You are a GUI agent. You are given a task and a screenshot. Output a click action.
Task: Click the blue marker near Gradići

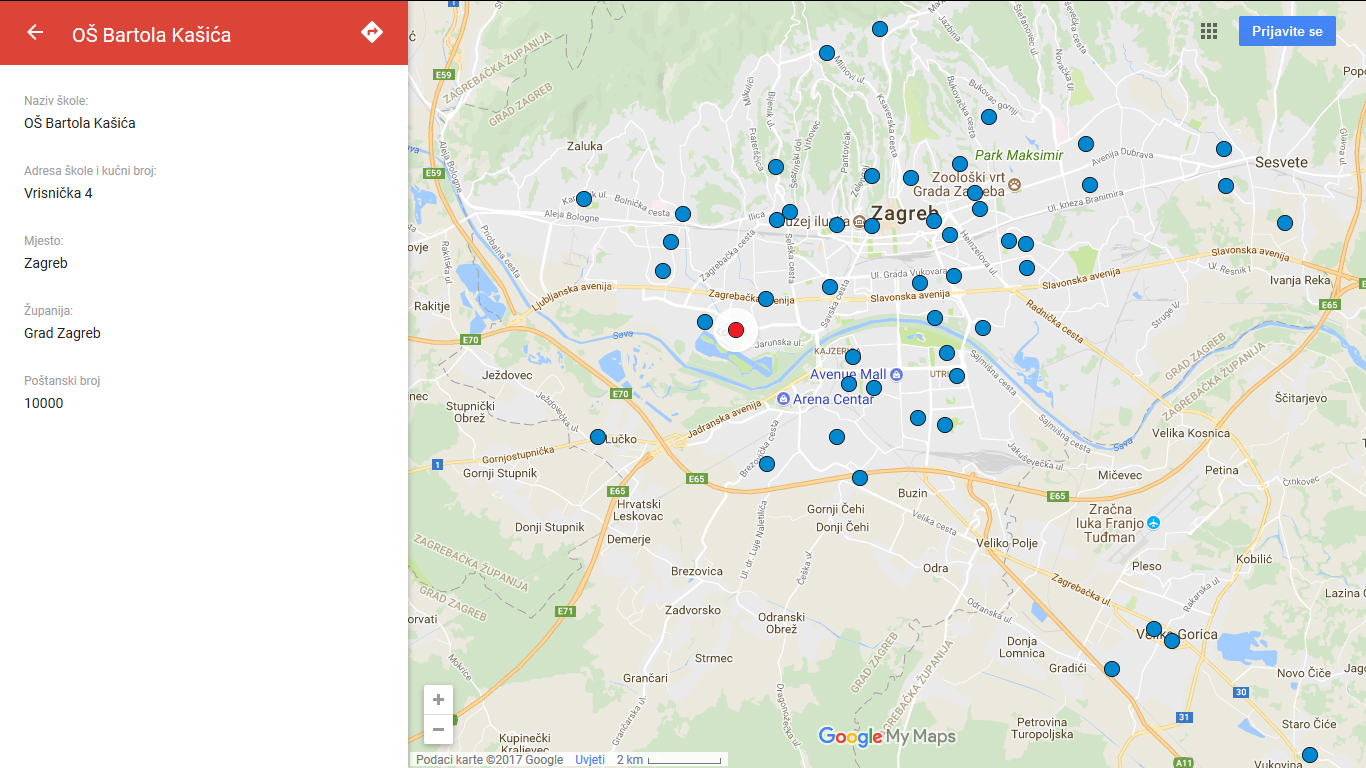[x=1112, y=669]
